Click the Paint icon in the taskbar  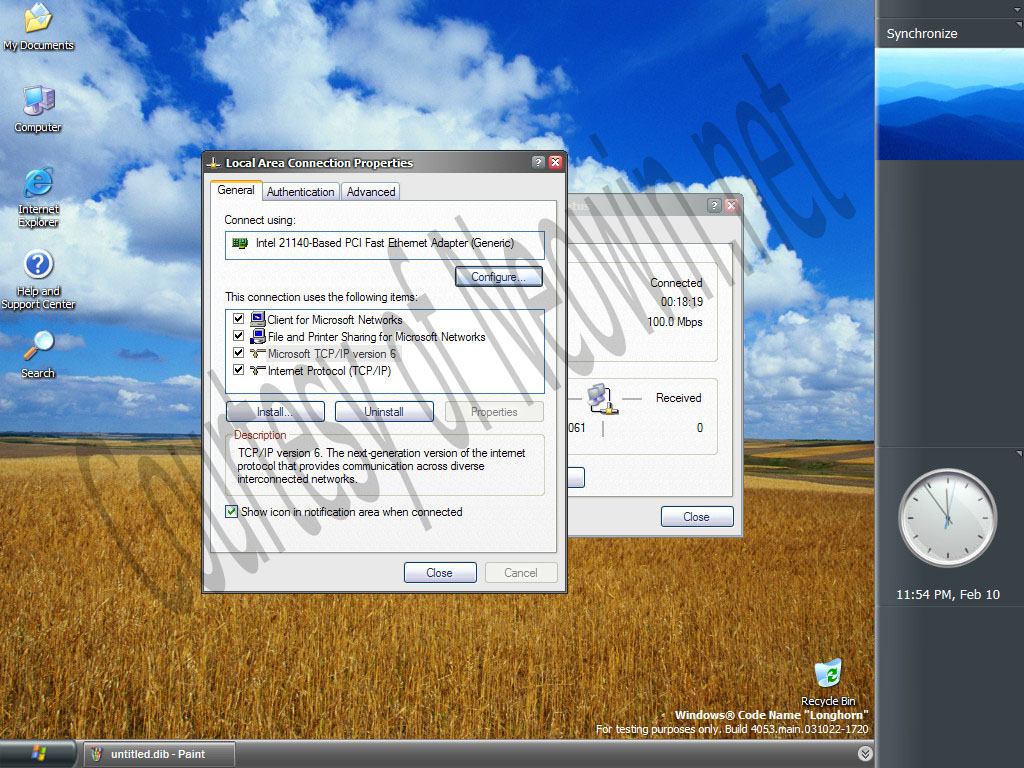point(97,754)
